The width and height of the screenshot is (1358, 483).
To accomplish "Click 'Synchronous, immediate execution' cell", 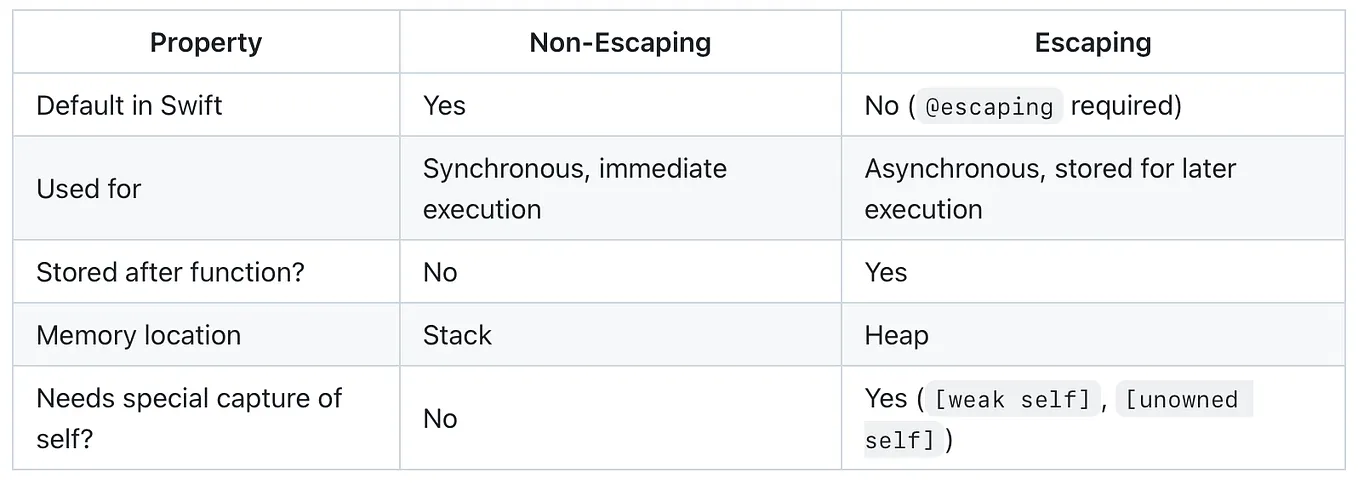I will (x=574, y=188).
